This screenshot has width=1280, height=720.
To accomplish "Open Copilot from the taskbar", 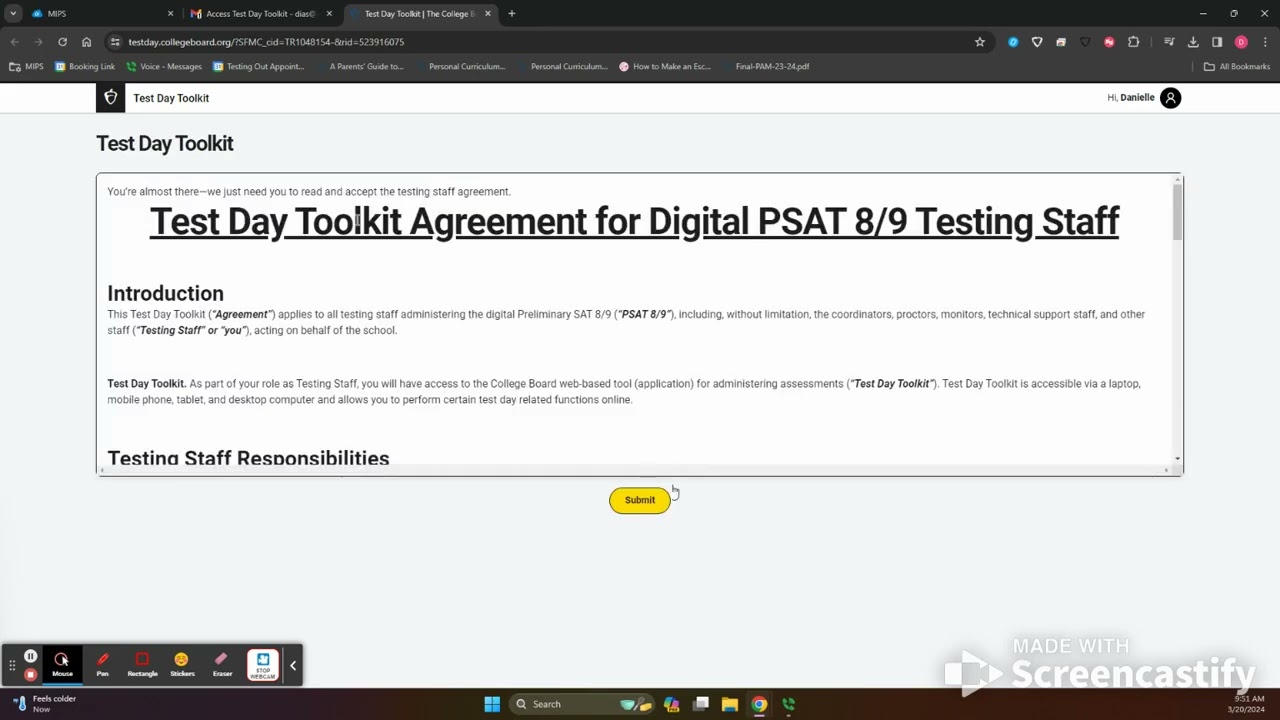I will tap(671, 704).
